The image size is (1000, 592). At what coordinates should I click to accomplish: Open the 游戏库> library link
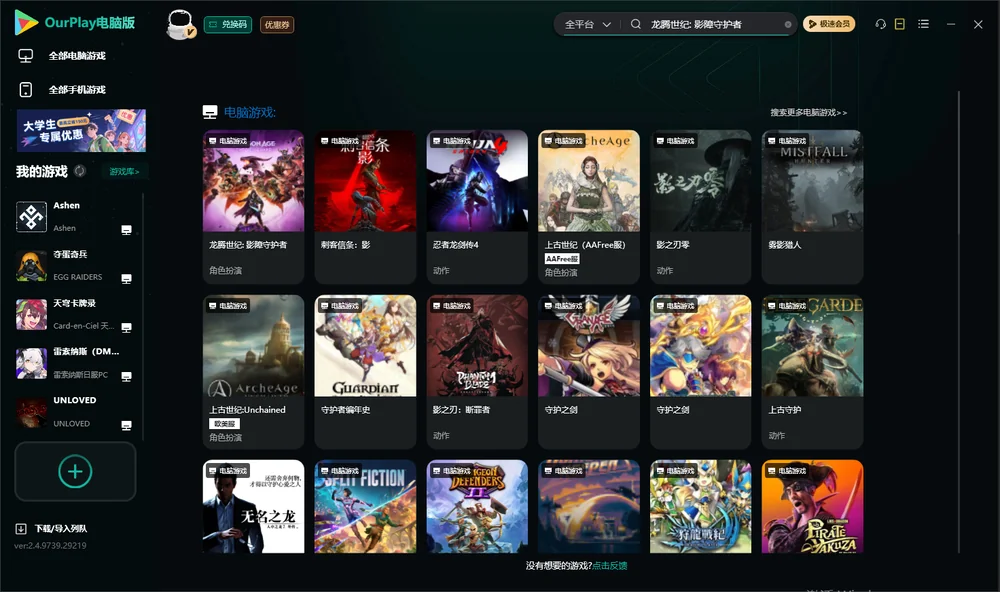tap(124, 172)
